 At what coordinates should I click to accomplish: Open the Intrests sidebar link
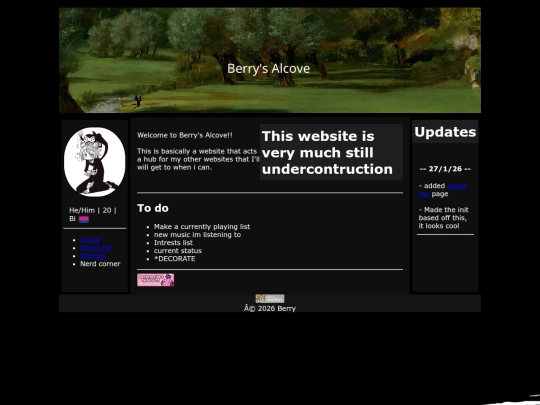[93, 256]
